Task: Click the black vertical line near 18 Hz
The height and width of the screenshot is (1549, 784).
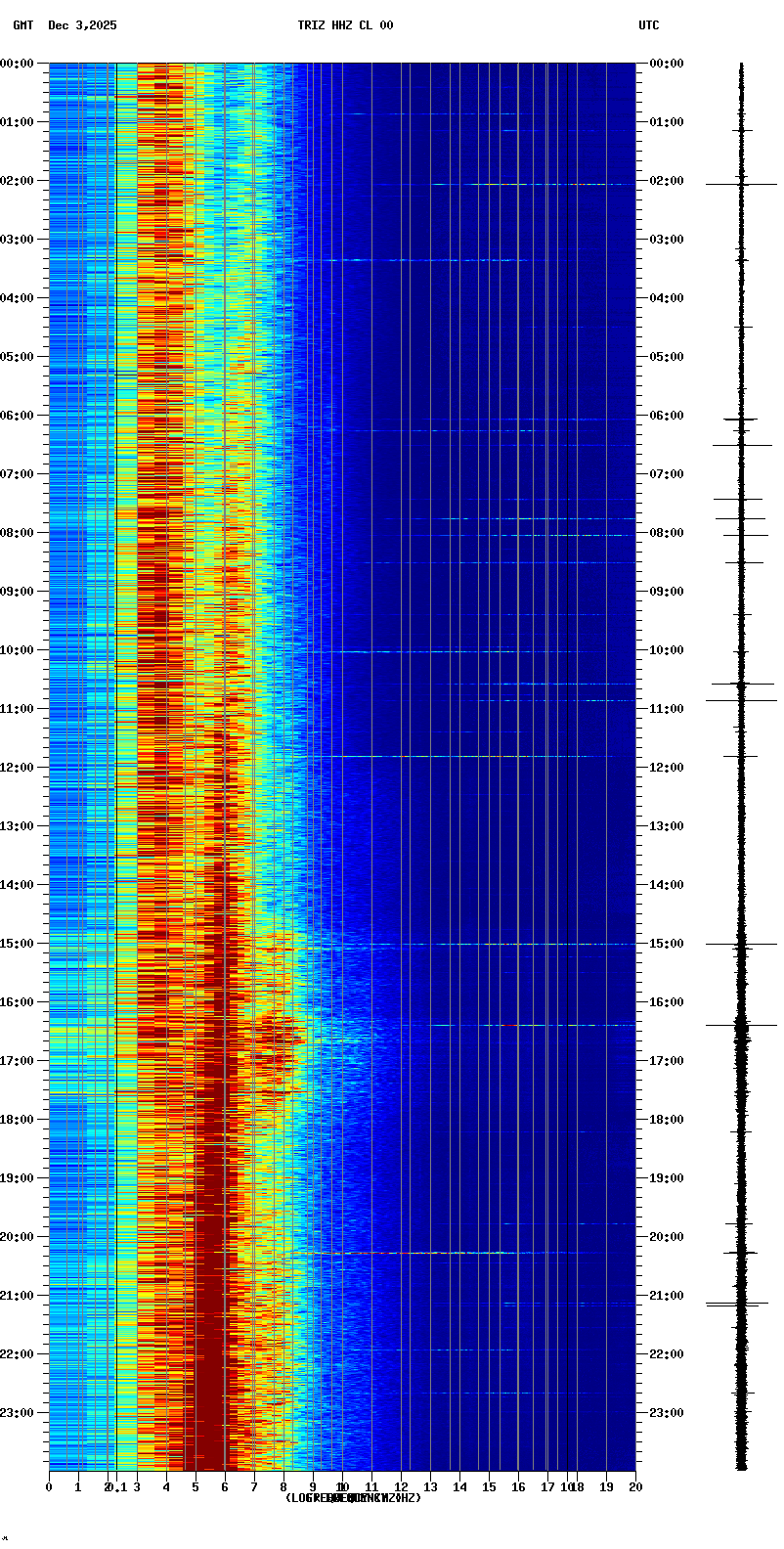Action: [567, 763]
